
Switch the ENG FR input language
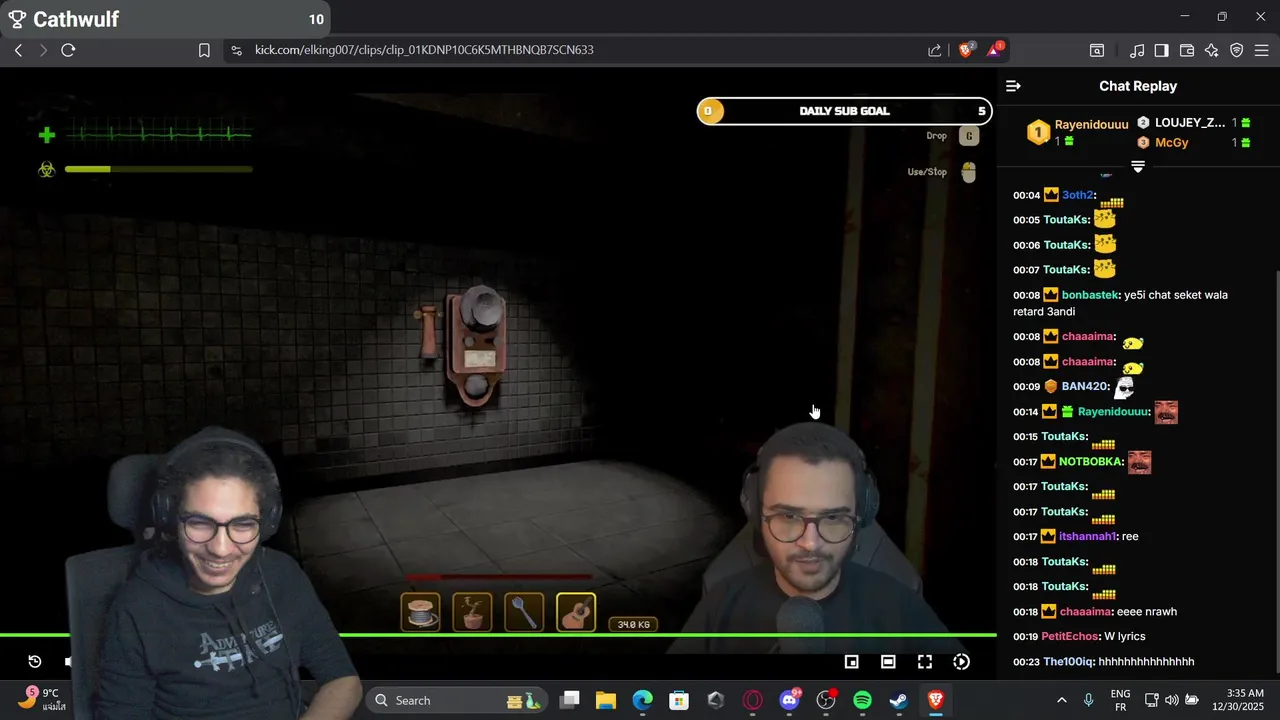click(x=1121, y=700)
